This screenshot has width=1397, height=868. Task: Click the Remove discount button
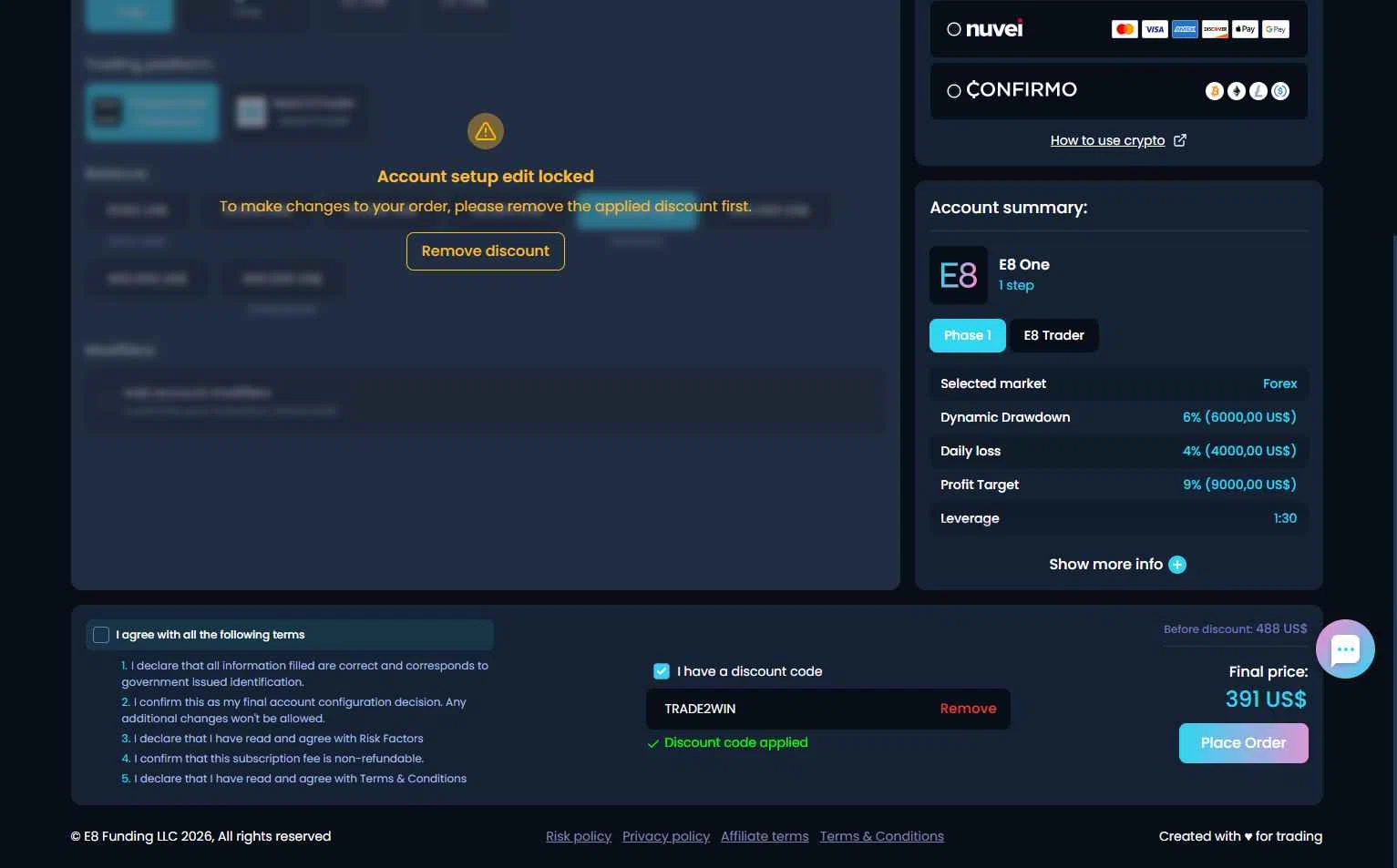(x=486, y=251)
